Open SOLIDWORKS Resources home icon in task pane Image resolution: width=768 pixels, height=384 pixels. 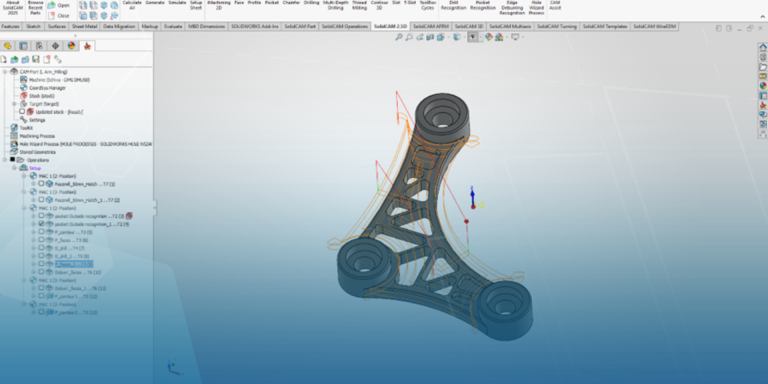point(763,47)
